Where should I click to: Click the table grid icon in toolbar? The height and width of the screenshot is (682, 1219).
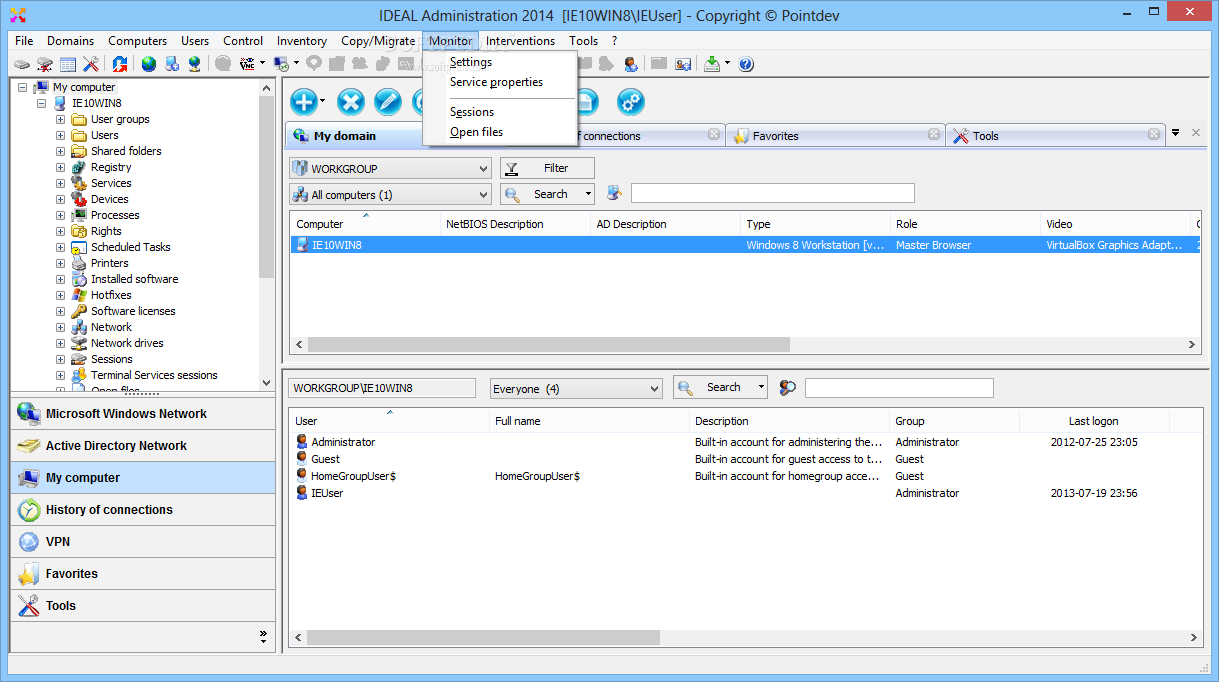(x=68, y=64)
